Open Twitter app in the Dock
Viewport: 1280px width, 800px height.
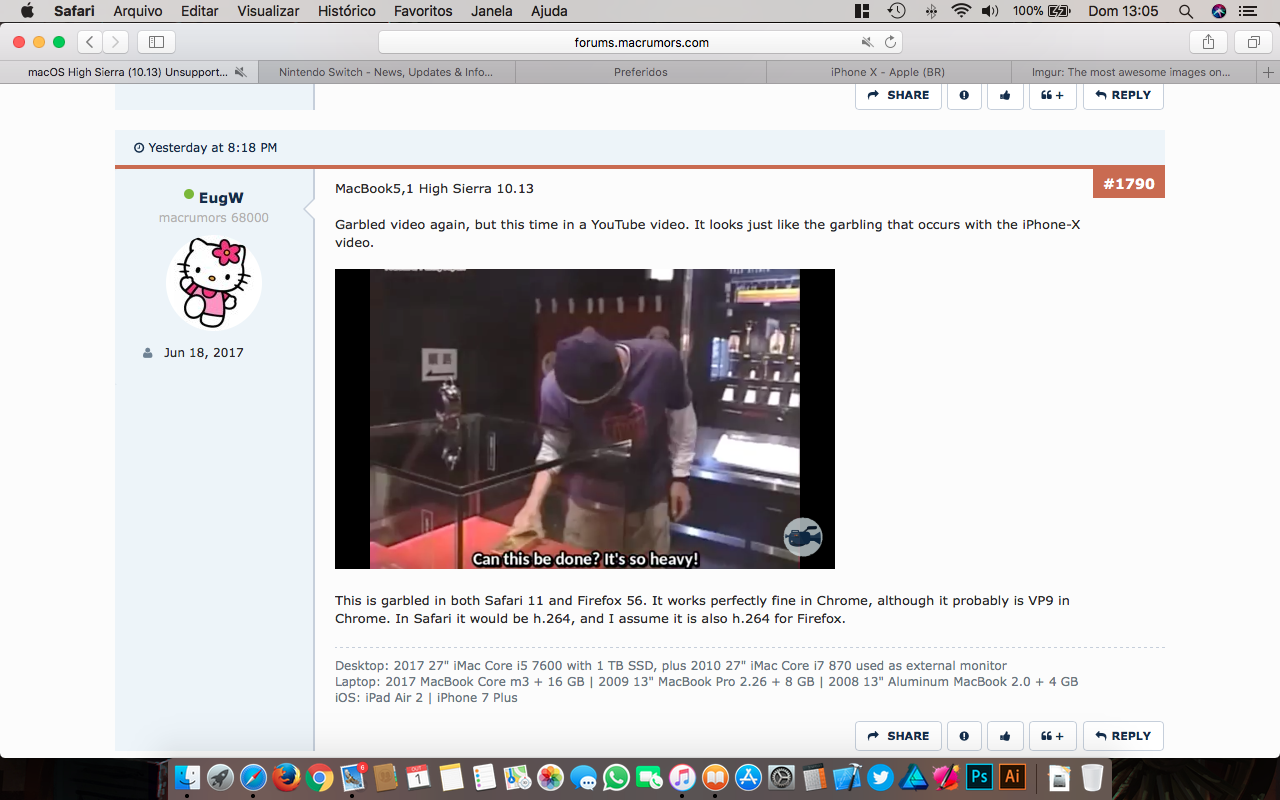[880, 777]
